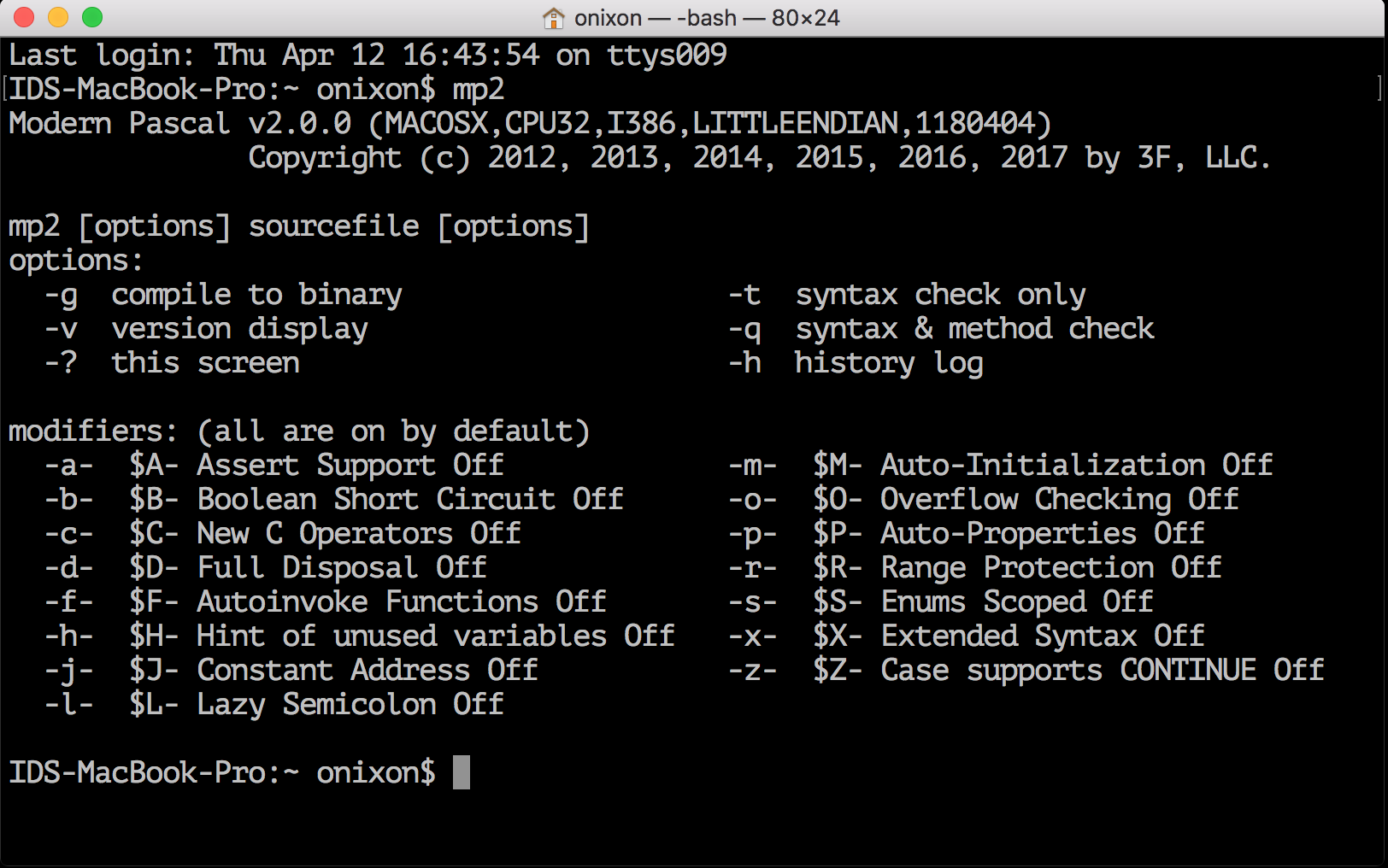Click the window title 'onixon — -bash — 80×24'
This screenshot has width=1388, height=868.
coord(707,18)
